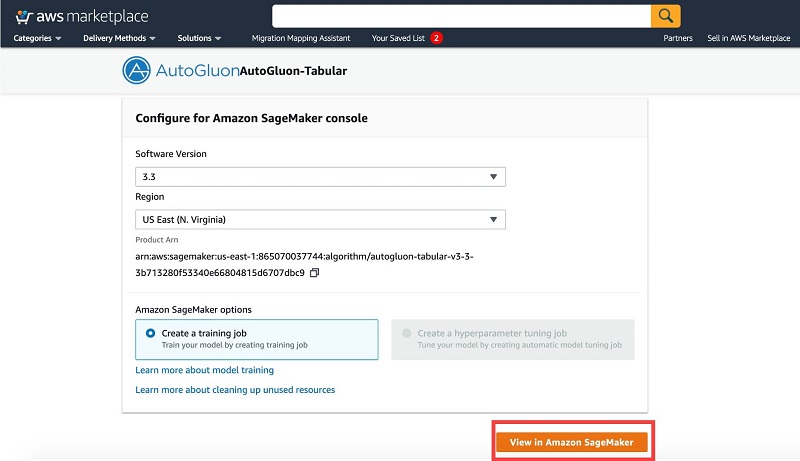Click the AutoGluon circular logo icon
This screenshot has width=800, height=461.
136,70
